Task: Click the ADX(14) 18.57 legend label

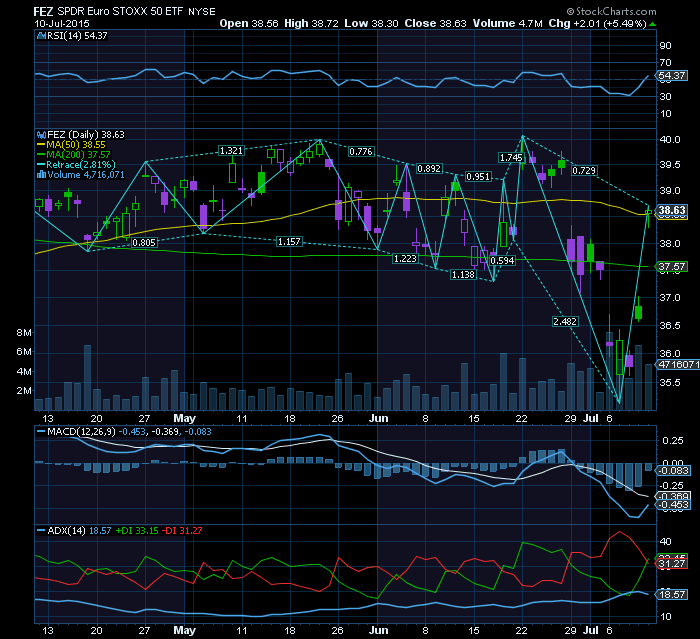Action: coord(79,531)
